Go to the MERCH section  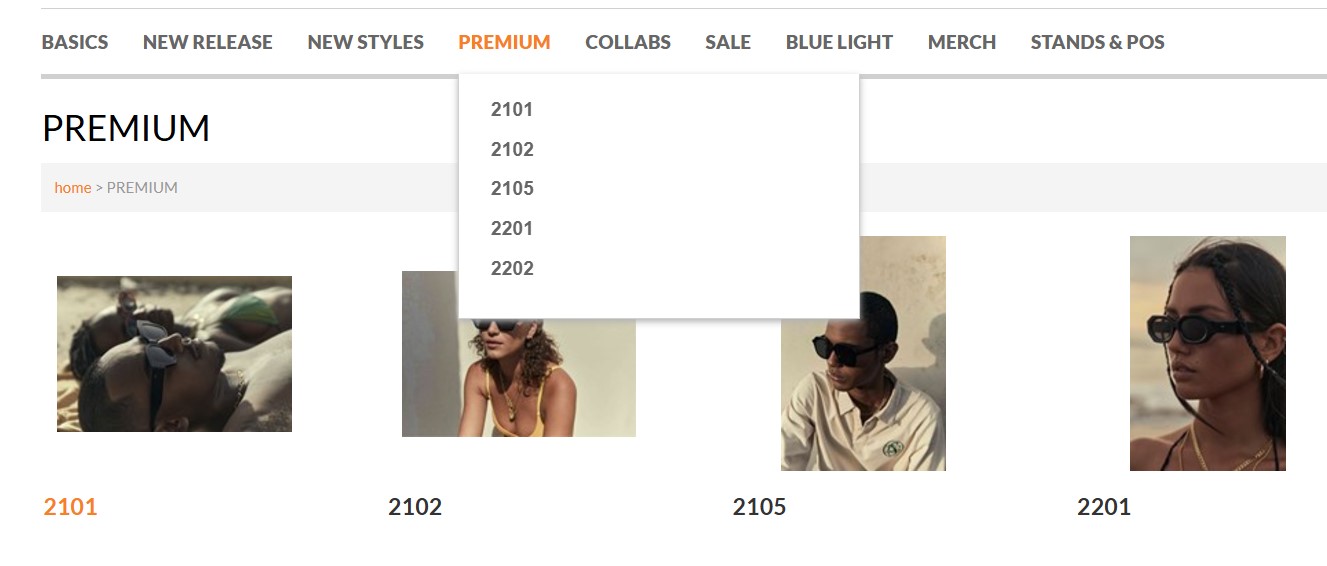click(961, 42)
